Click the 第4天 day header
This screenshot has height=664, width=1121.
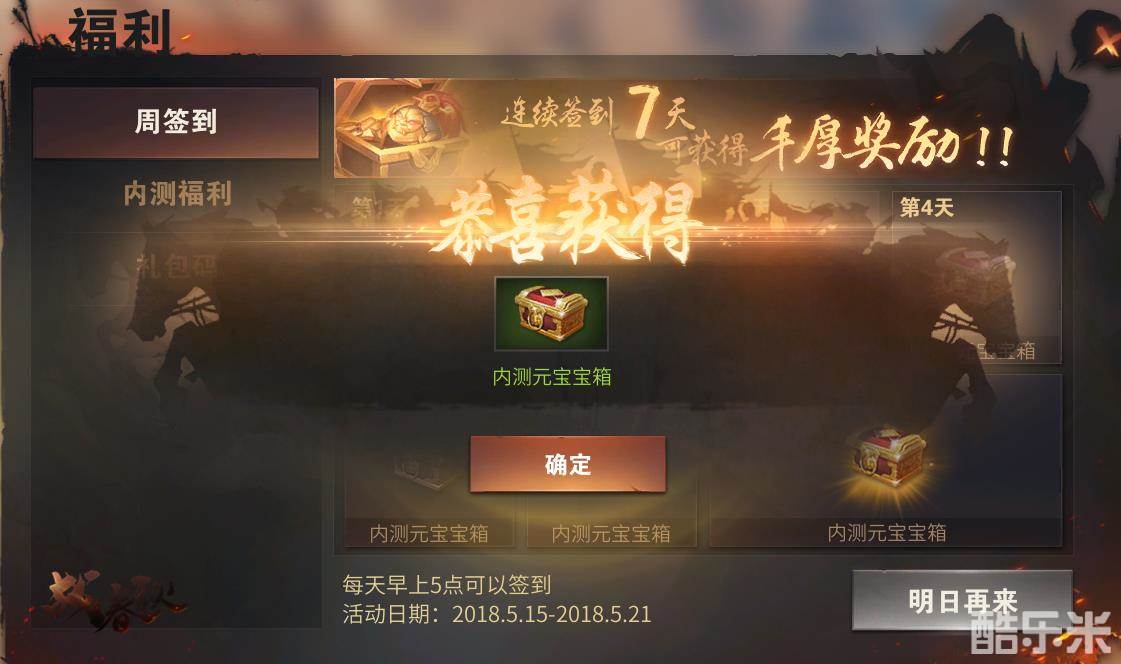[x=927, y=208]
